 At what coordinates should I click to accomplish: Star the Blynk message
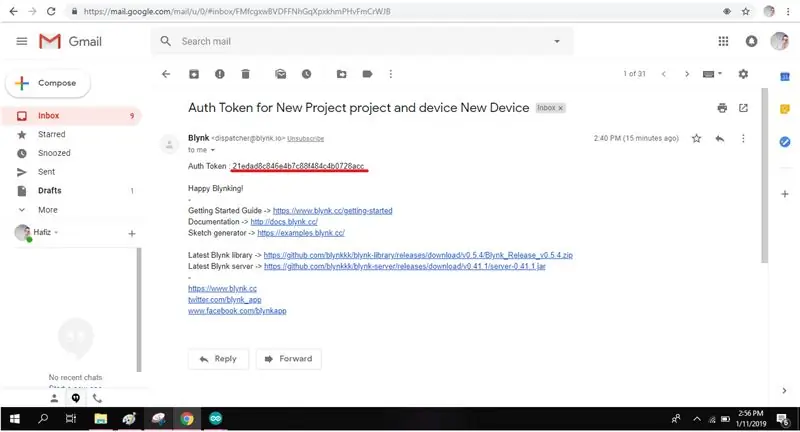pos(696,138)
